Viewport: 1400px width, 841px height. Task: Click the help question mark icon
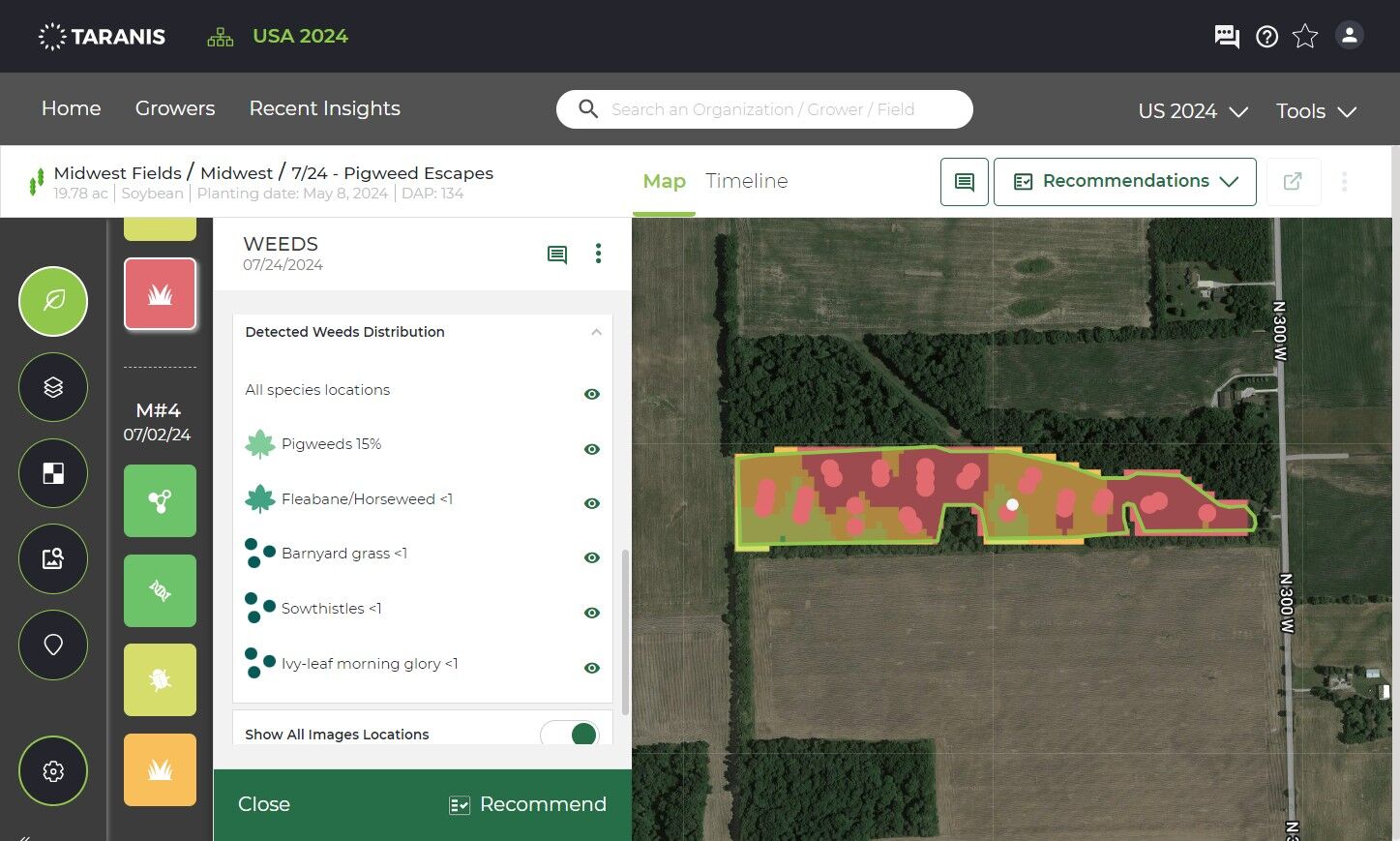tap(1266, 37)
